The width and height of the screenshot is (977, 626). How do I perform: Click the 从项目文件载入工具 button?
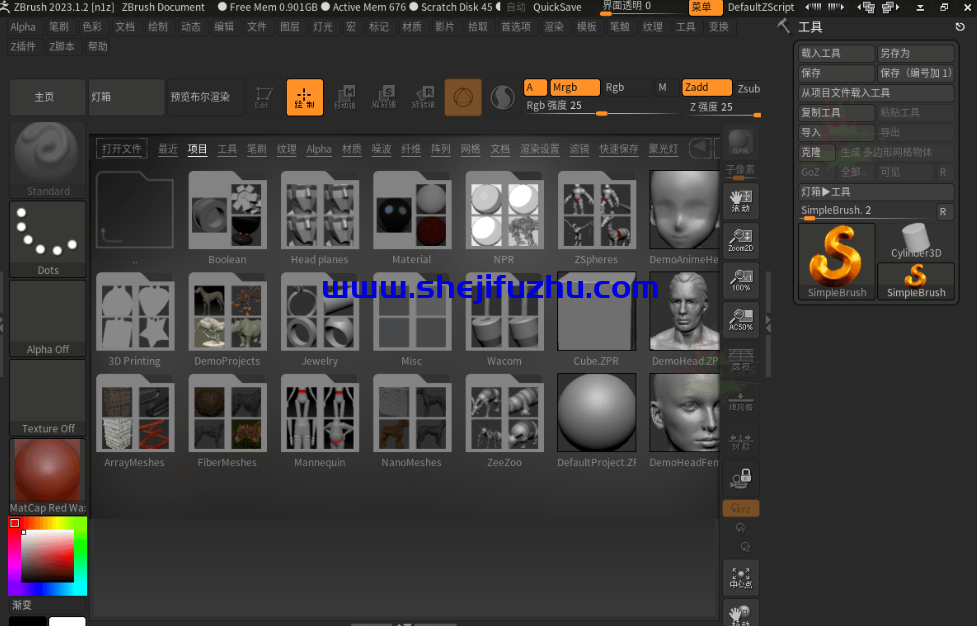click(876, 93)
